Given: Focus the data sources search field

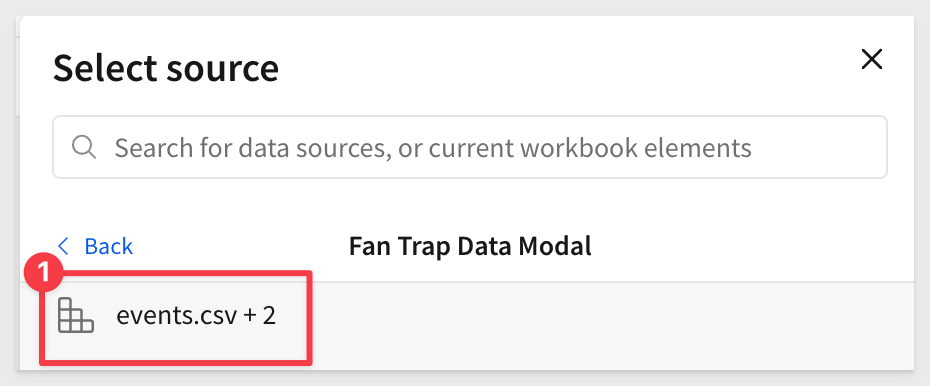Looking at the screenshot, I should 470,146.
